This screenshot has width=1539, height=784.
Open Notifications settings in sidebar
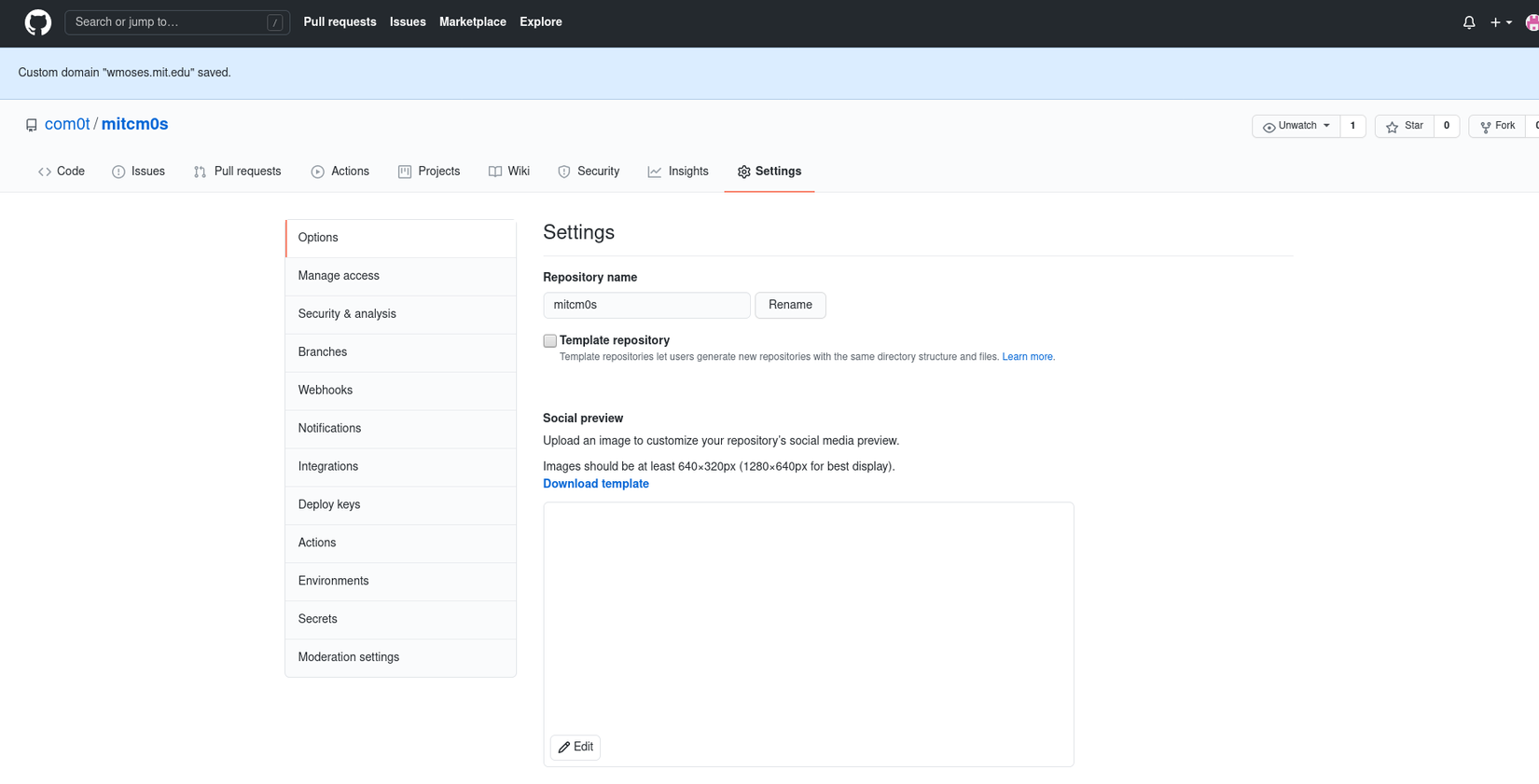tap(401, 430)
